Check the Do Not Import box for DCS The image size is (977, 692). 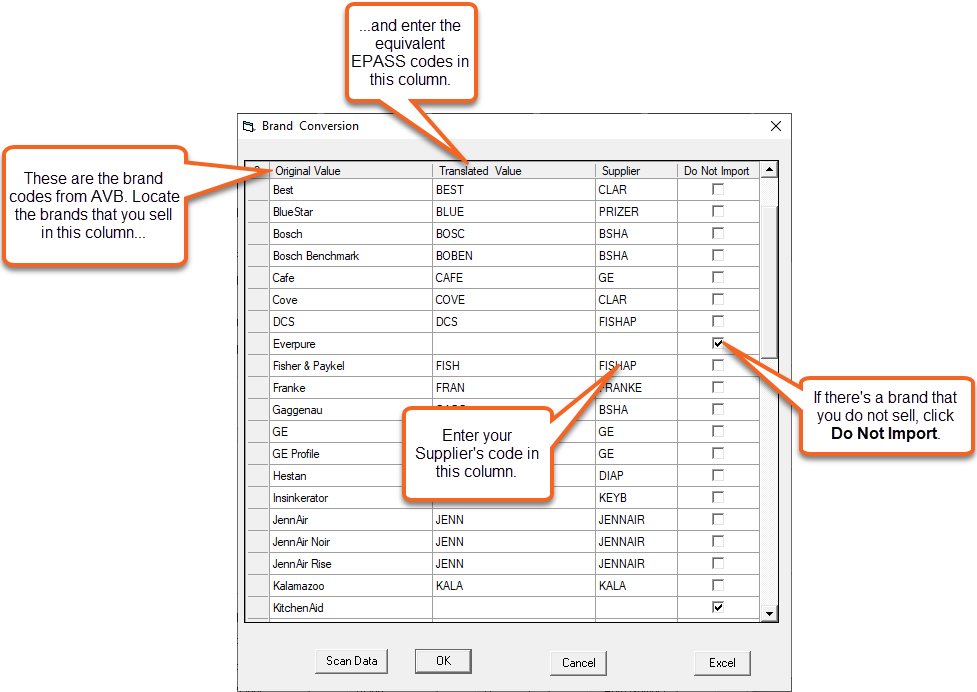coord(718,321)
